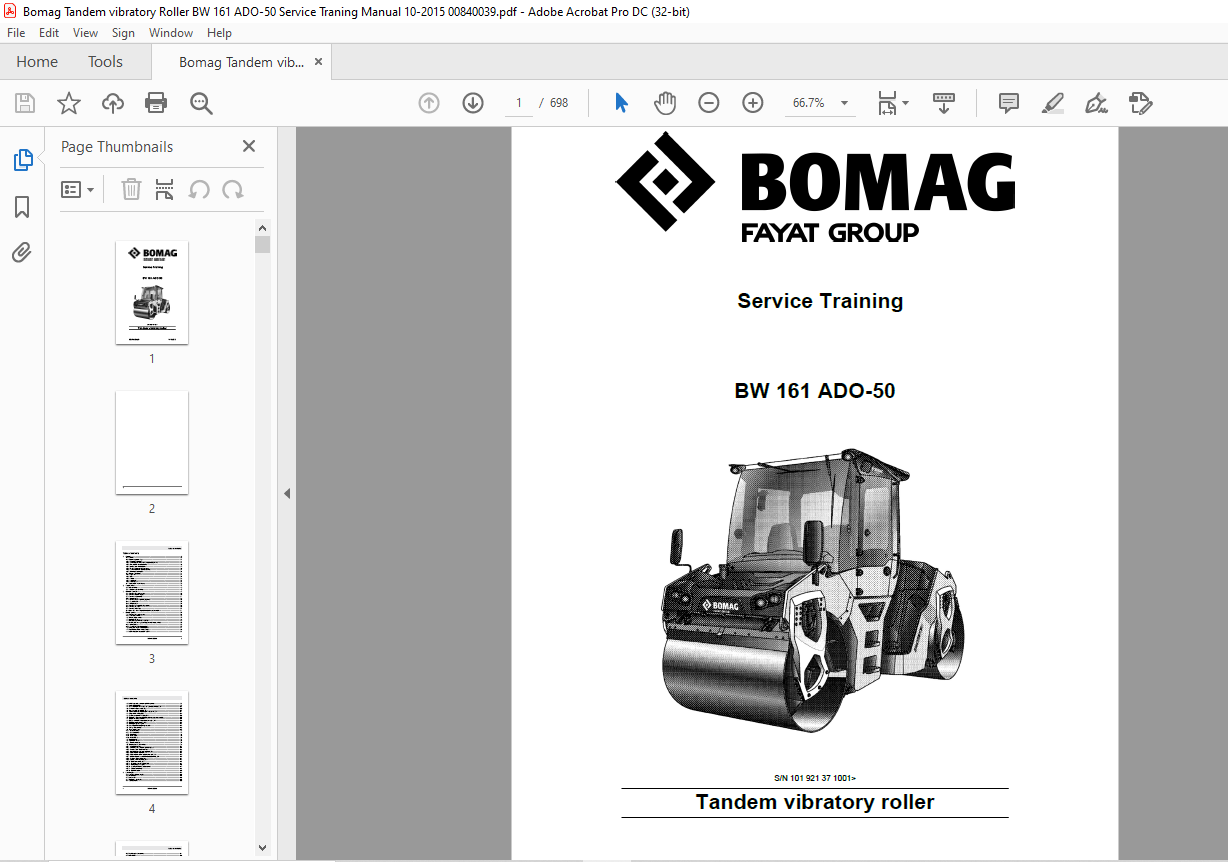
Task: Select the Bomag Tandem vib... document tab
Action: point(241,62)
